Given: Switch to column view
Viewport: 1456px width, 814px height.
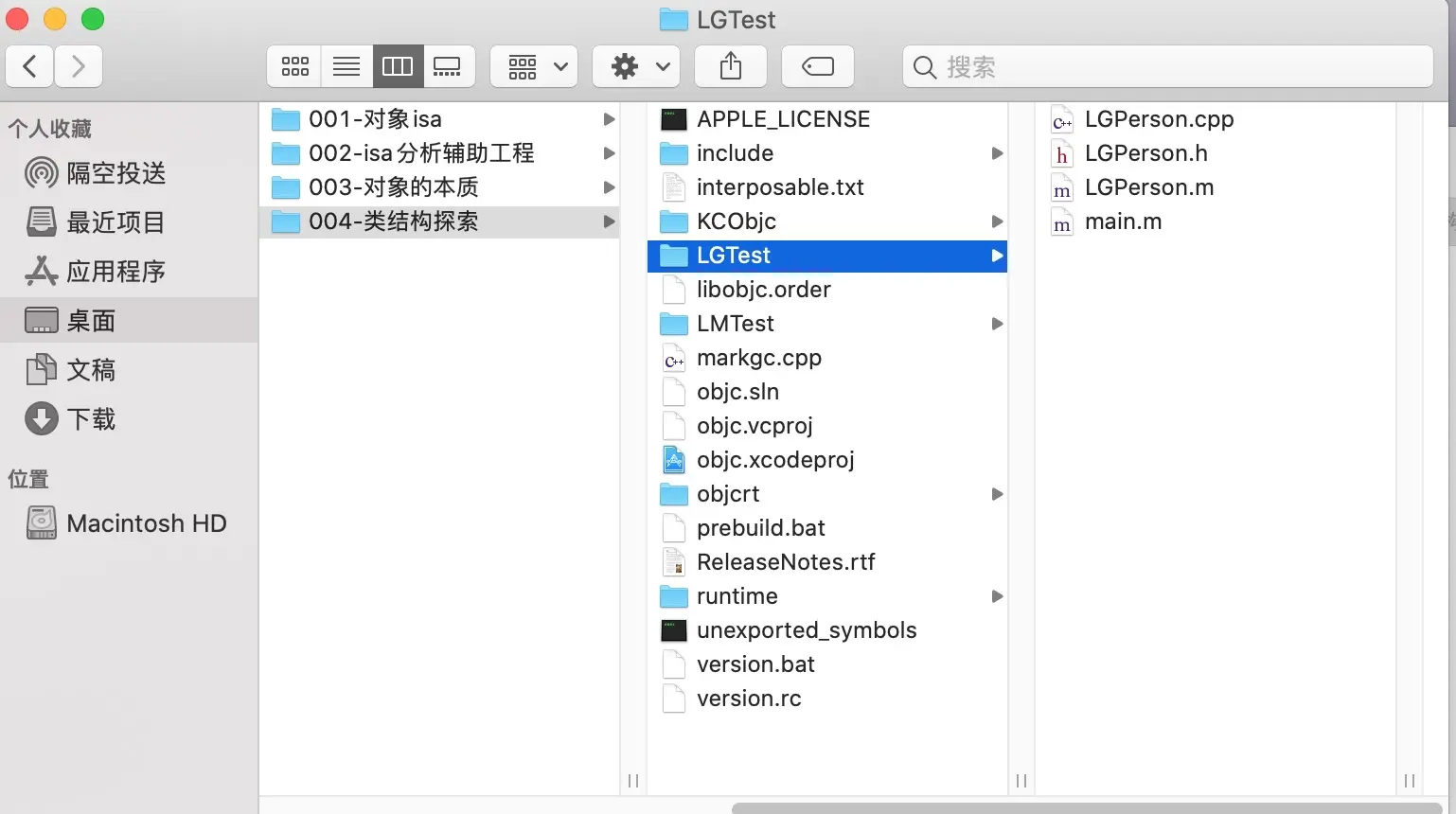Looking at the screenshot, I should pos(398,66).
